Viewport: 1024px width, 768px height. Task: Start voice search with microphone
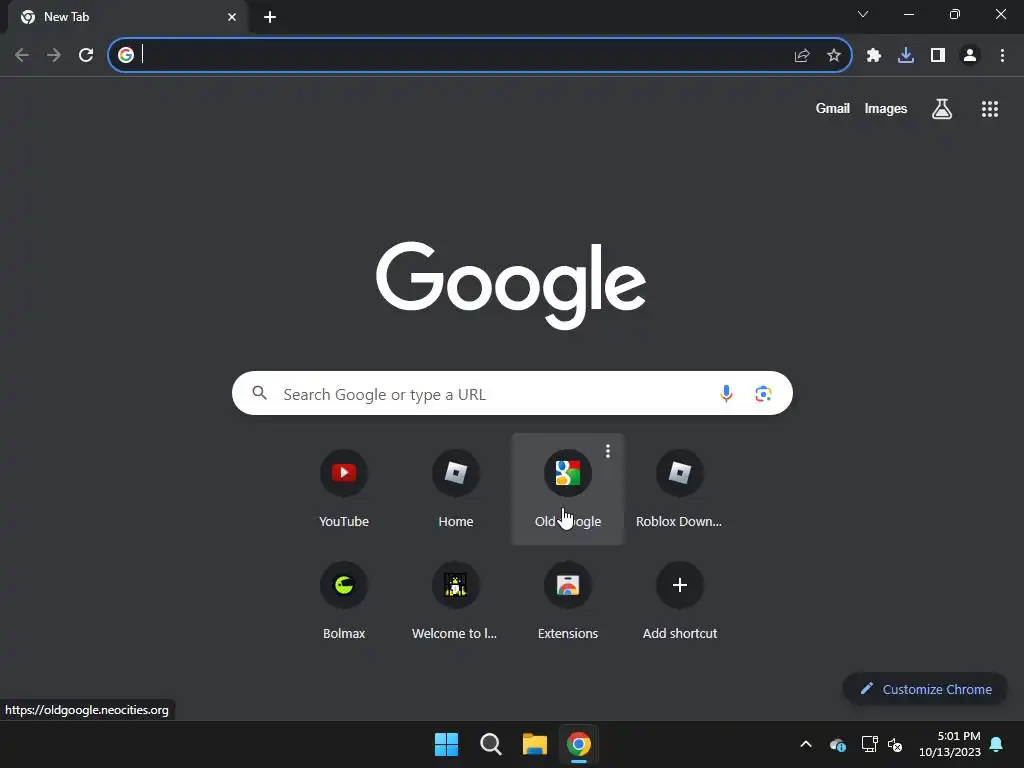coord(726,393)
